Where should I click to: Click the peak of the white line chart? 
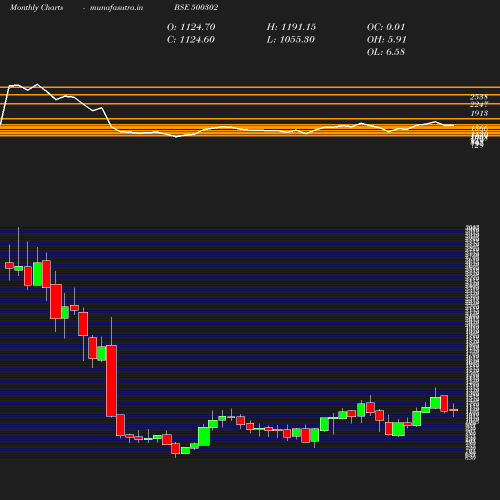click(37, 84)
